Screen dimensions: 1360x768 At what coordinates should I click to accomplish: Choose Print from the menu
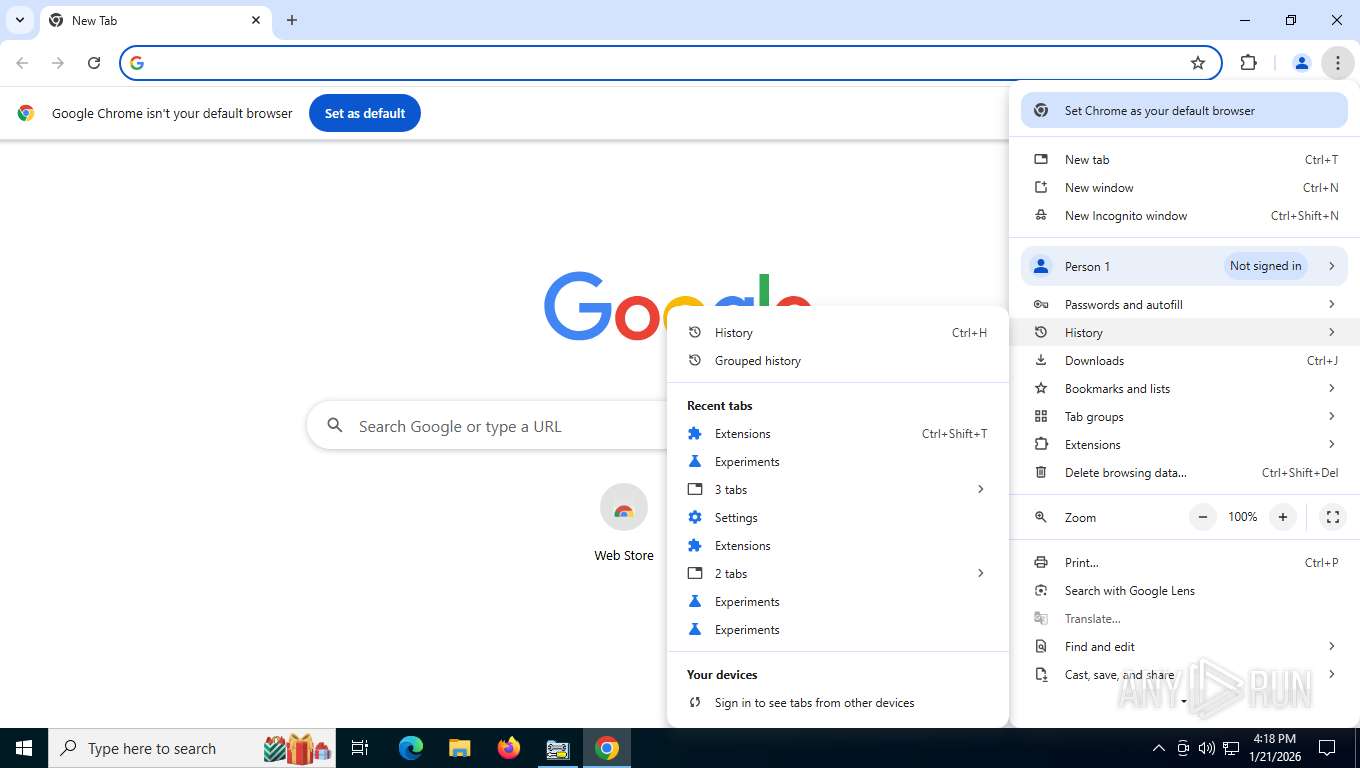(1184, 563)
